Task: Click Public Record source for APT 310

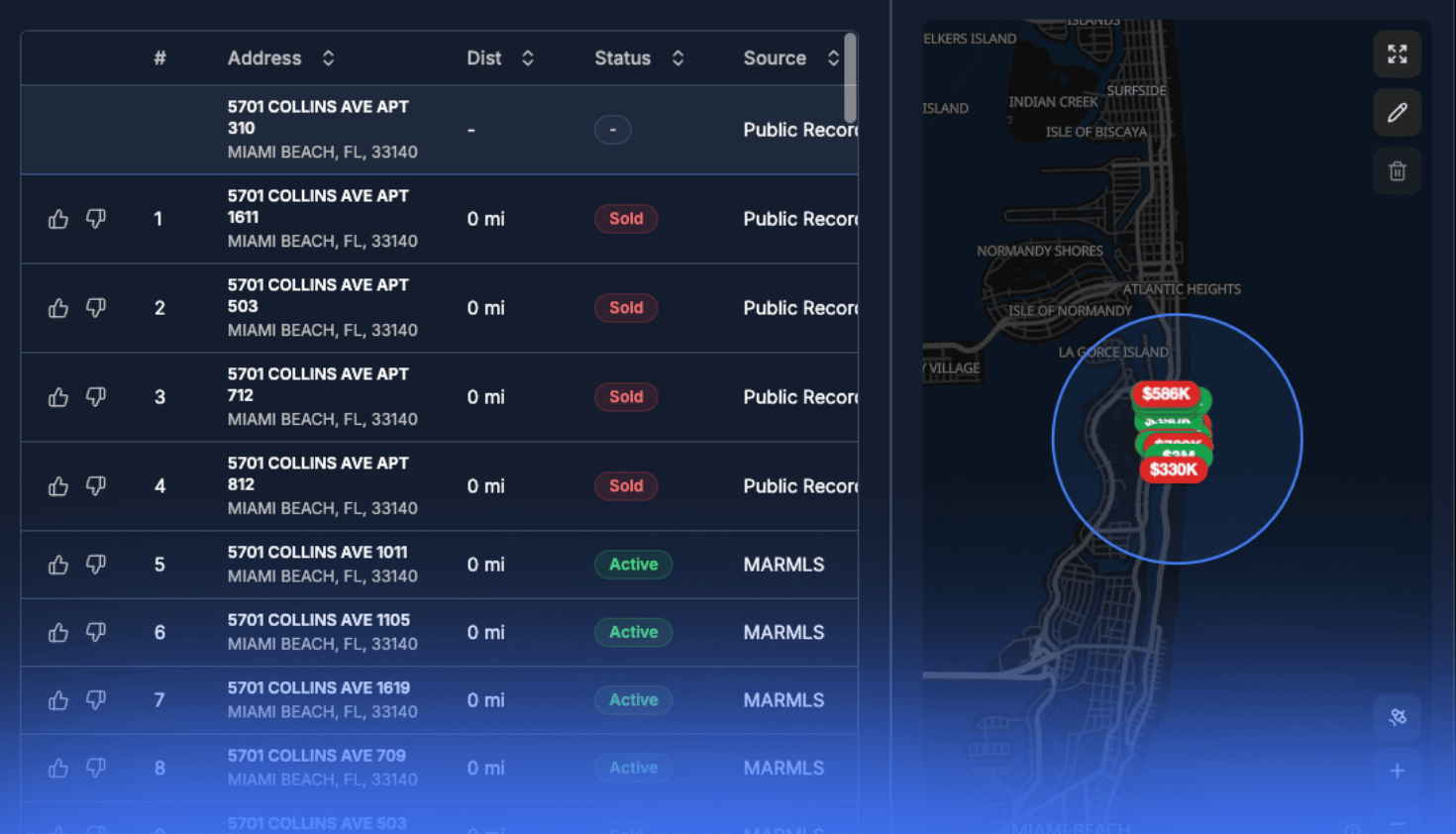Action: (x=800, y=130)
